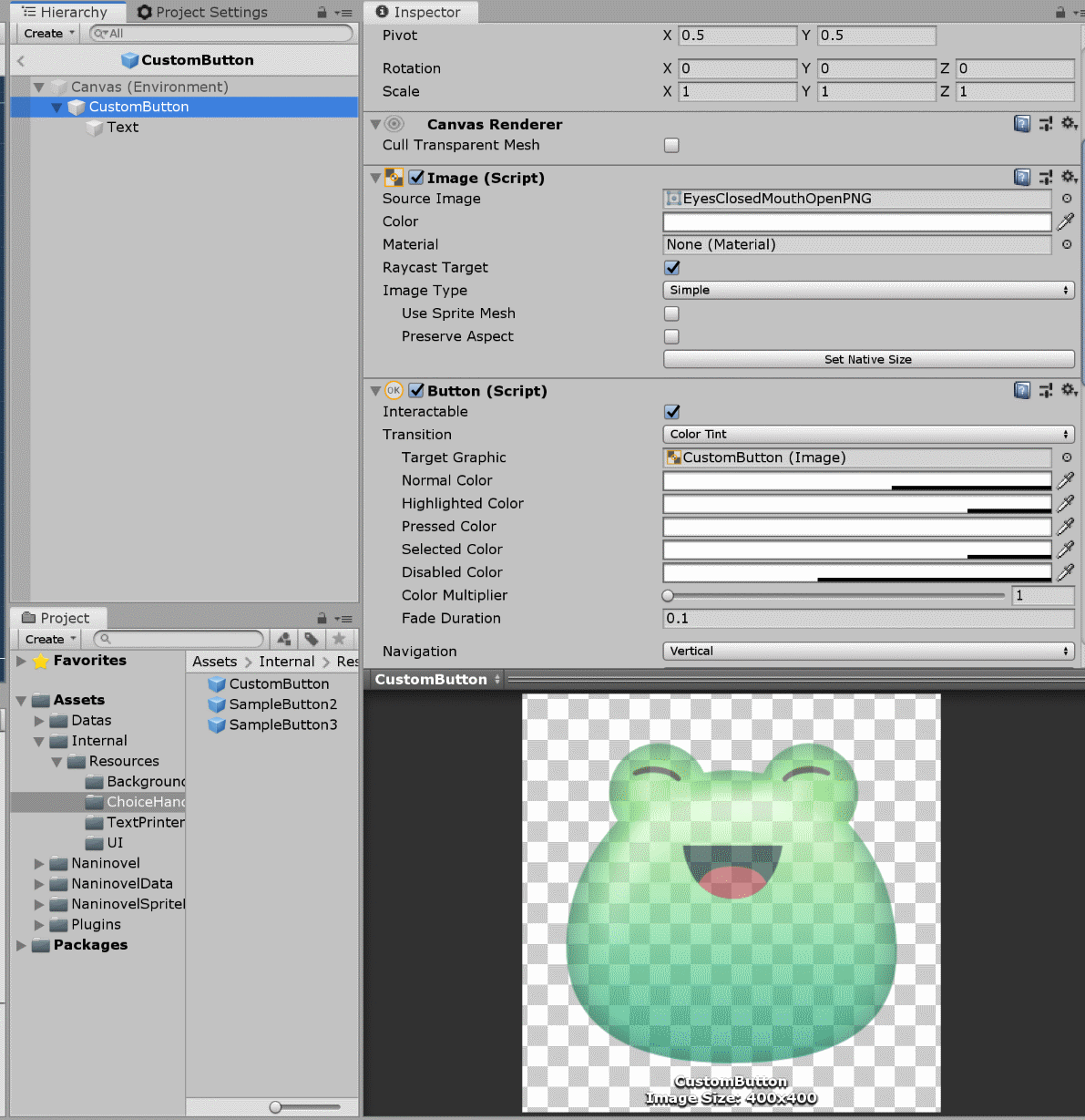Click the presets icon on the Canvas Renderer

[x=1046, y=123]
